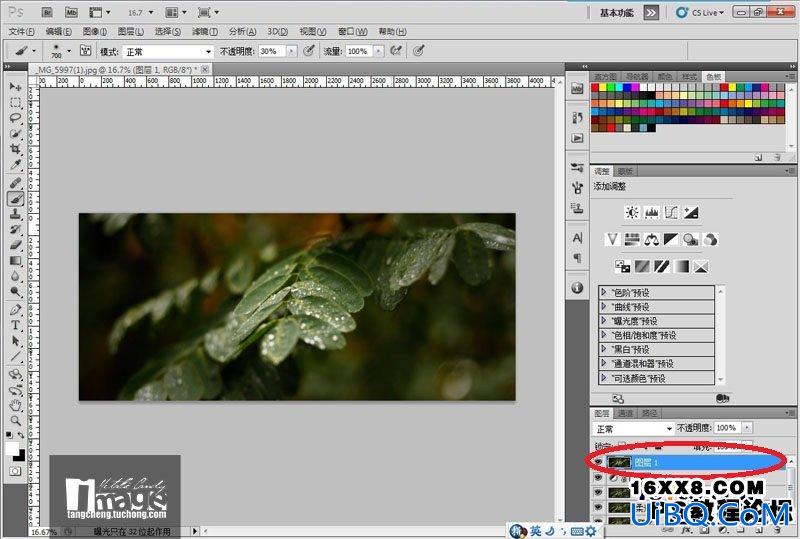800x539 pixels.
Task: Select the Gradient tool
Action: 15,261
